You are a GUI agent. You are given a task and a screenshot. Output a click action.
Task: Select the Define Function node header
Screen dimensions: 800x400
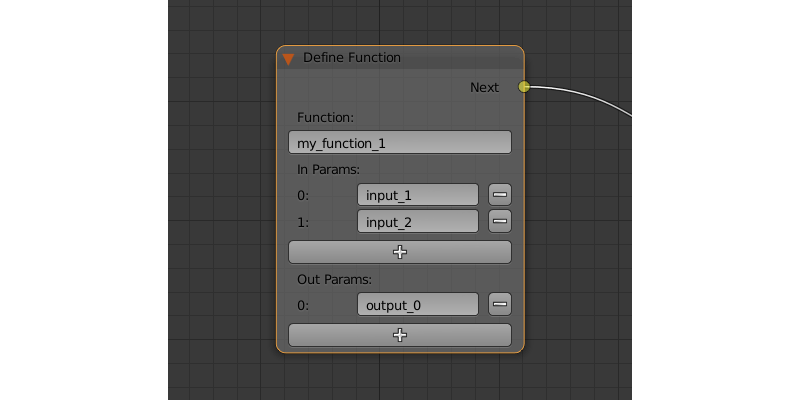[400, 58]
